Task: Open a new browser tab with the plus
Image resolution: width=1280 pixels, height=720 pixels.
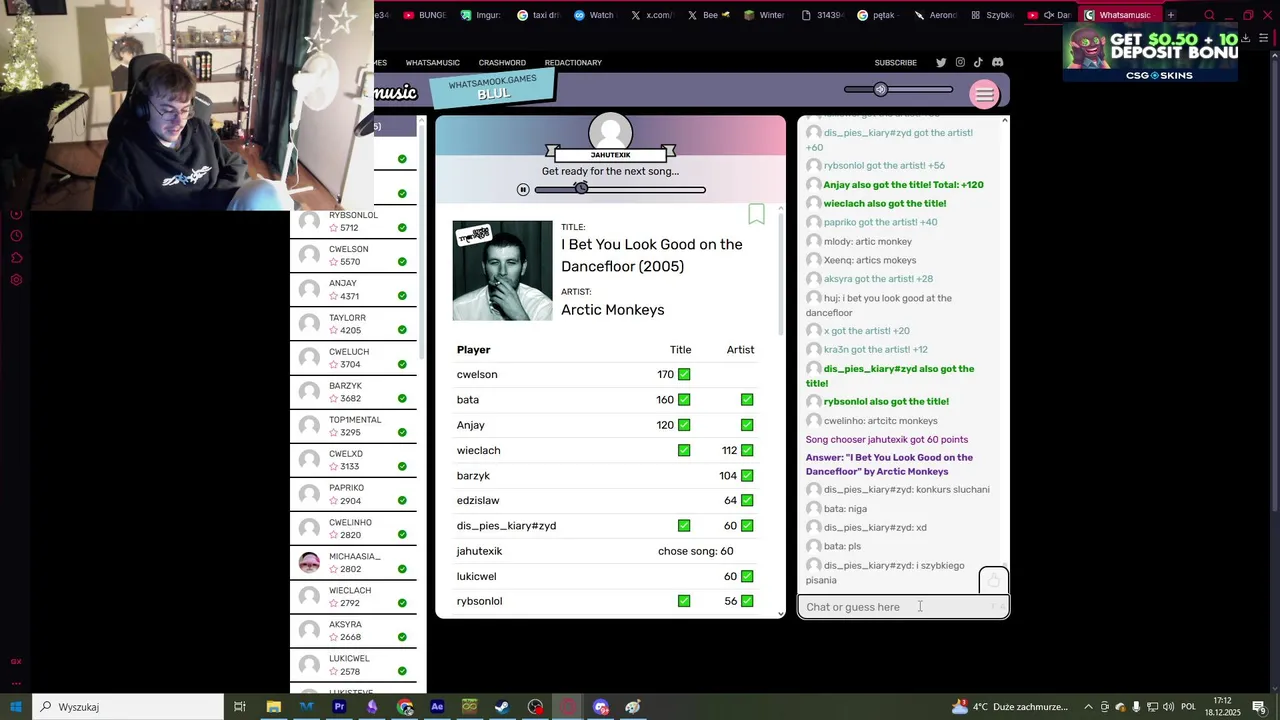Action: [x=1171, y=15]
